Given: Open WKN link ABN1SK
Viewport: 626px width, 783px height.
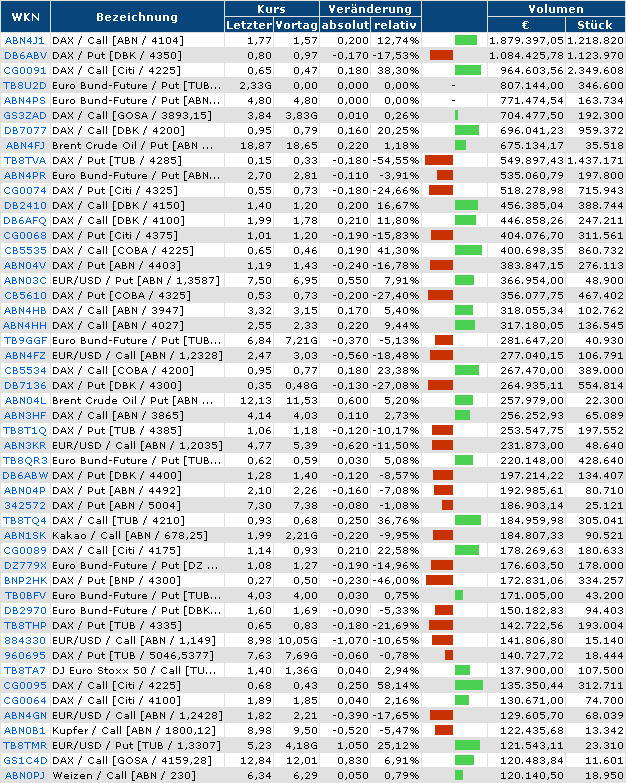Looking at the screenshot, I should tap(25, 535).
